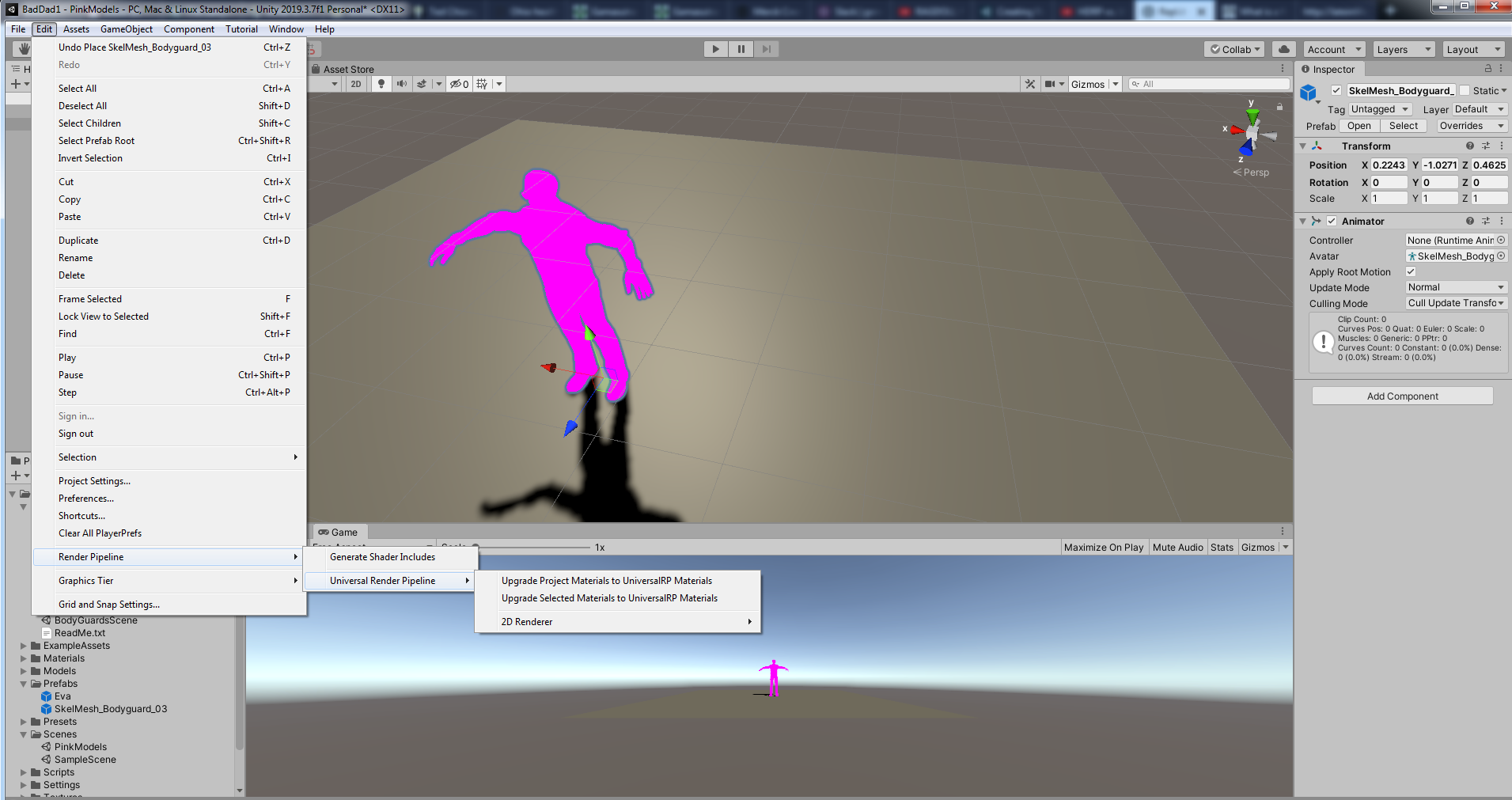The image size is (1512, 800).
Task: Open Transform component three-dot menu
Action: pos(1502,146)
